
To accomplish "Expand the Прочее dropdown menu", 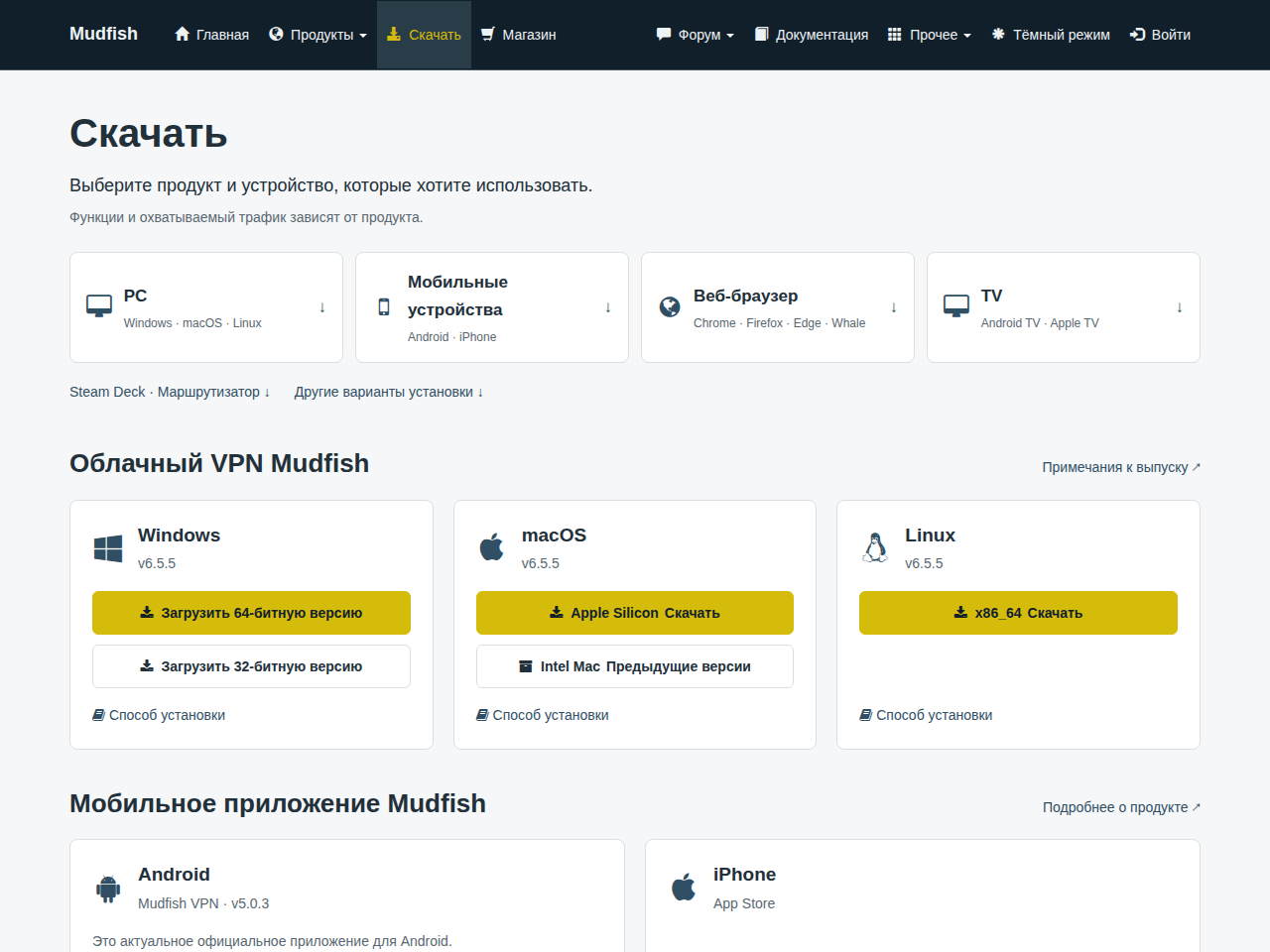I will (x=929, y=35).
